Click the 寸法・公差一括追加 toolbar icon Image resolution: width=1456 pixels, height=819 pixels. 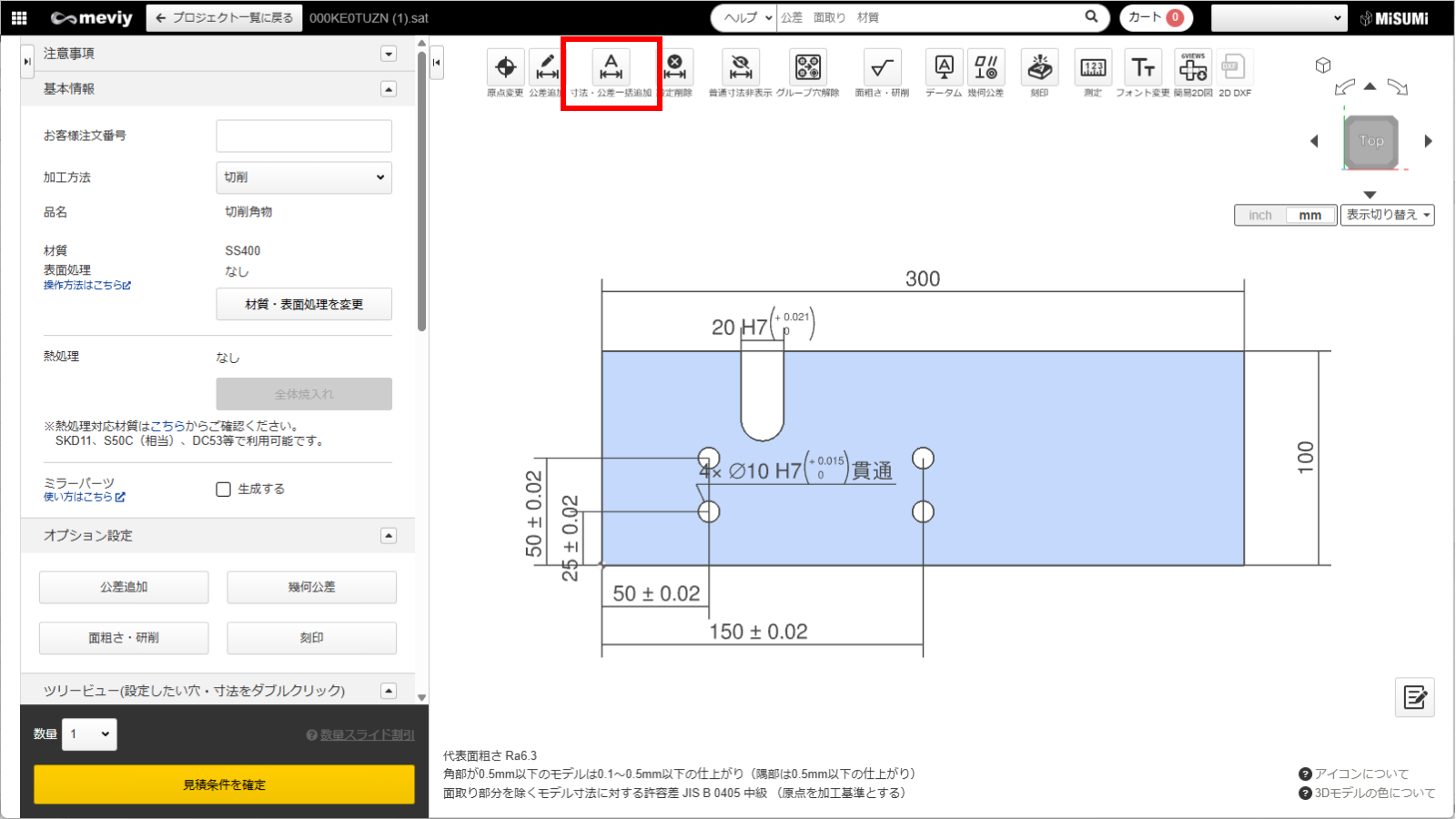pos(611,68)
